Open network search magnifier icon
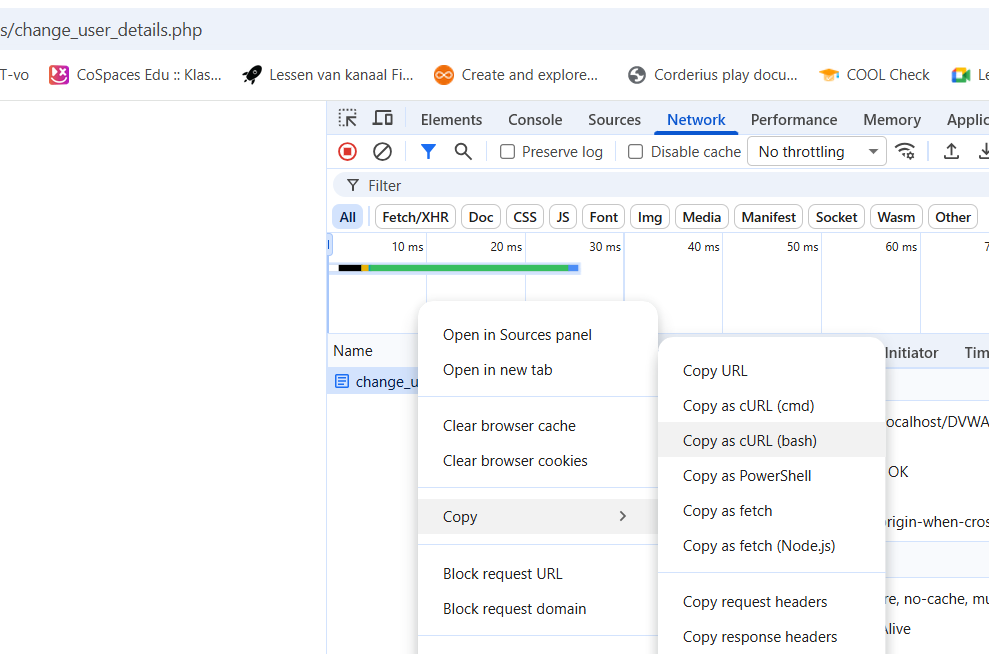This screenshot has width=989, height=654. pyautogui.click(x=463, y=152)
